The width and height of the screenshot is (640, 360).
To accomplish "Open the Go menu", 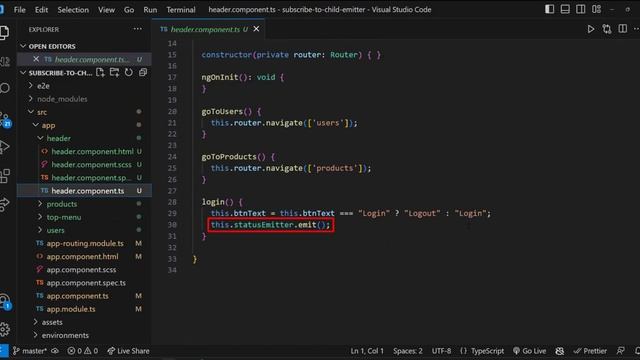I will (x=129, y=9).
